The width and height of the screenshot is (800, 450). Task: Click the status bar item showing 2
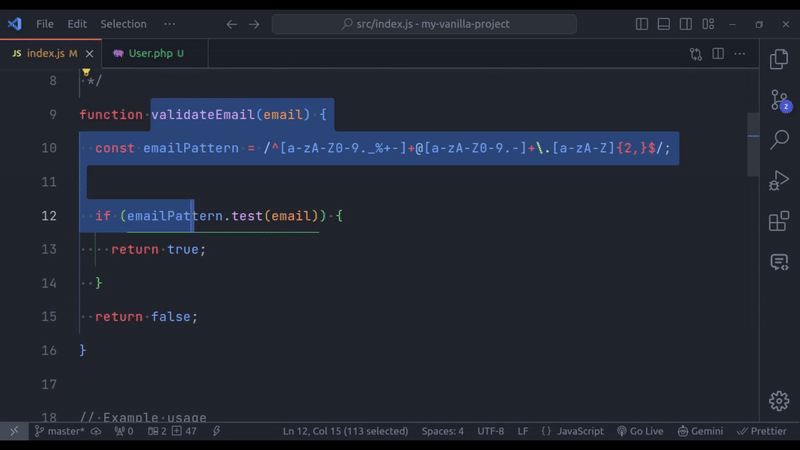(x=157, y=431)
